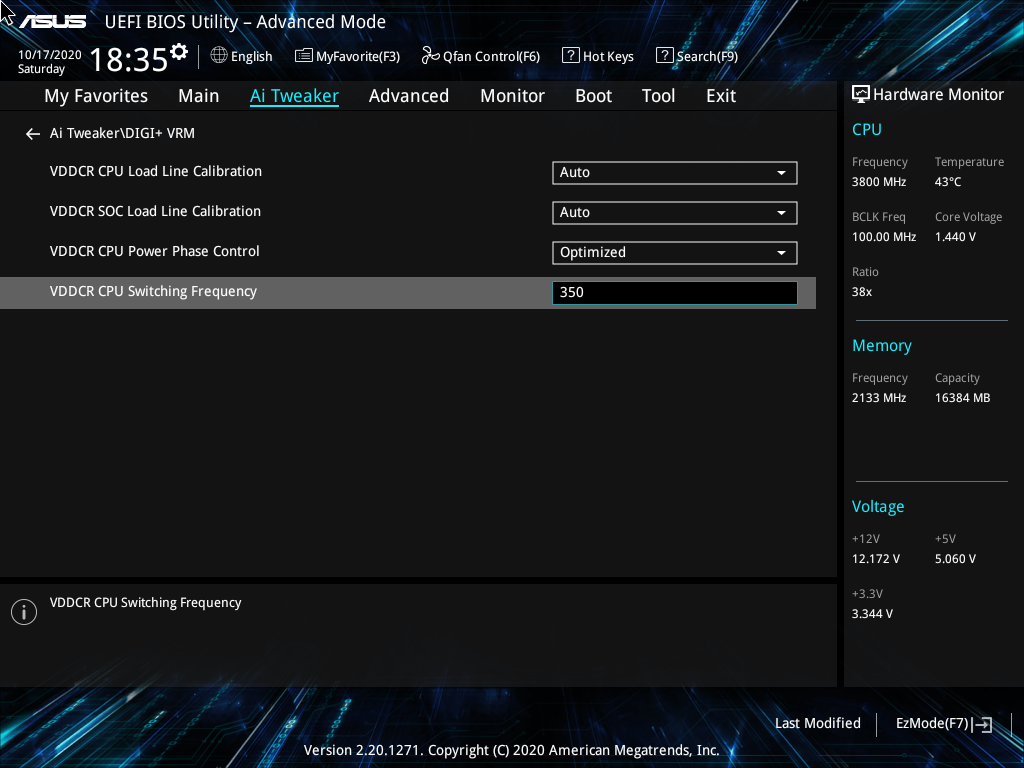Click the gear icon beside the clock
This screenshot has width=1024, height=768.
[179, 51]
